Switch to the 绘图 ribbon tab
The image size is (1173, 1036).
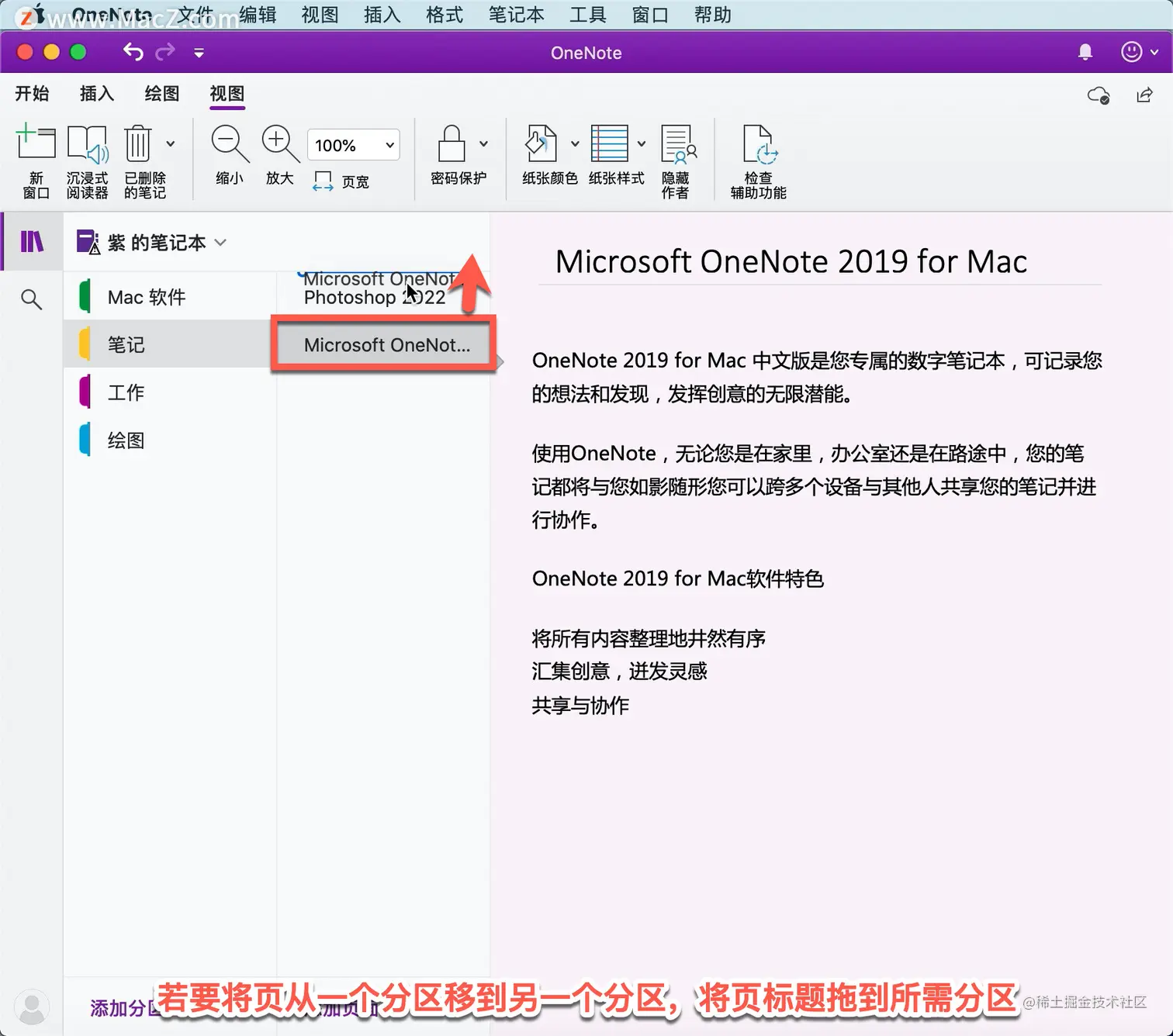[x=162, y=94]
